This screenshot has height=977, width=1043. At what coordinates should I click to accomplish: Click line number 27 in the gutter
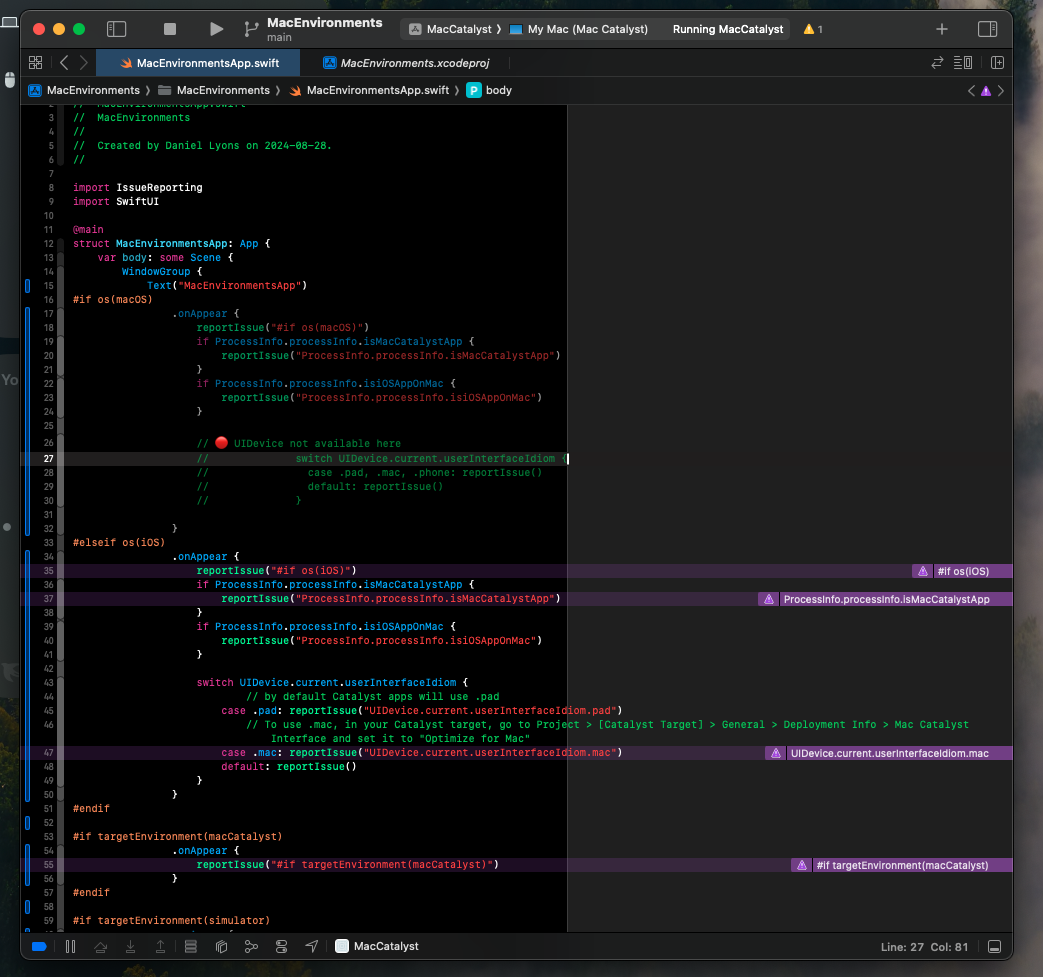tap(49, 459)
